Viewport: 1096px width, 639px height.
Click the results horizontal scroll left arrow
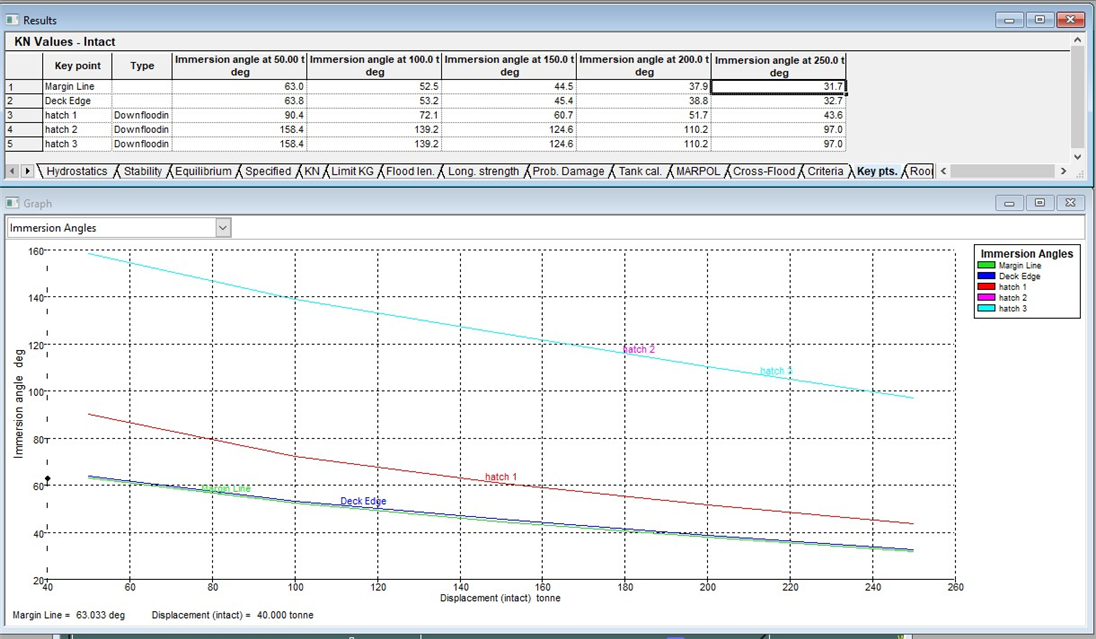tap(943, 171)
